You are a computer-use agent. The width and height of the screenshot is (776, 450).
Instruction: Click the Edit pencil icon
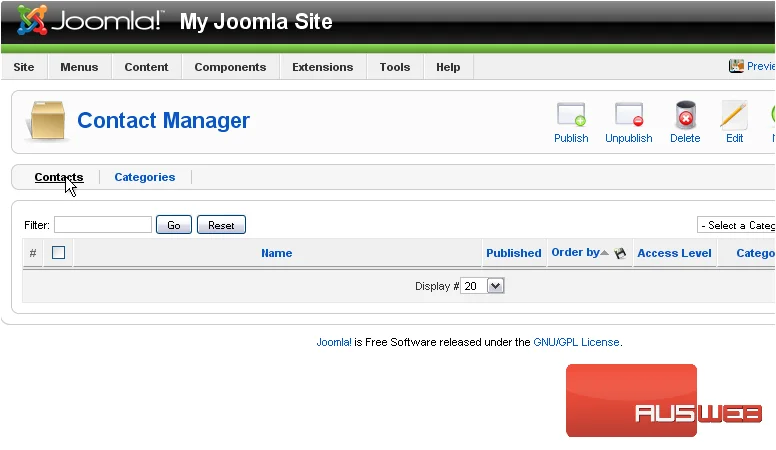[734, 115]
